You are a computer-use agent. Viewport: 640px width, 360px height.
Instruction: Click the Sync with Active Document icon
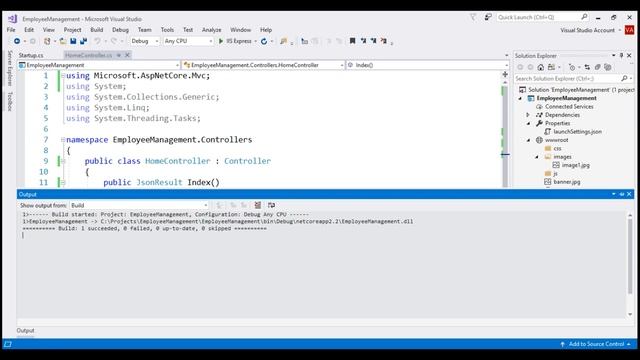pyautogui.click(x=587, y=67)
